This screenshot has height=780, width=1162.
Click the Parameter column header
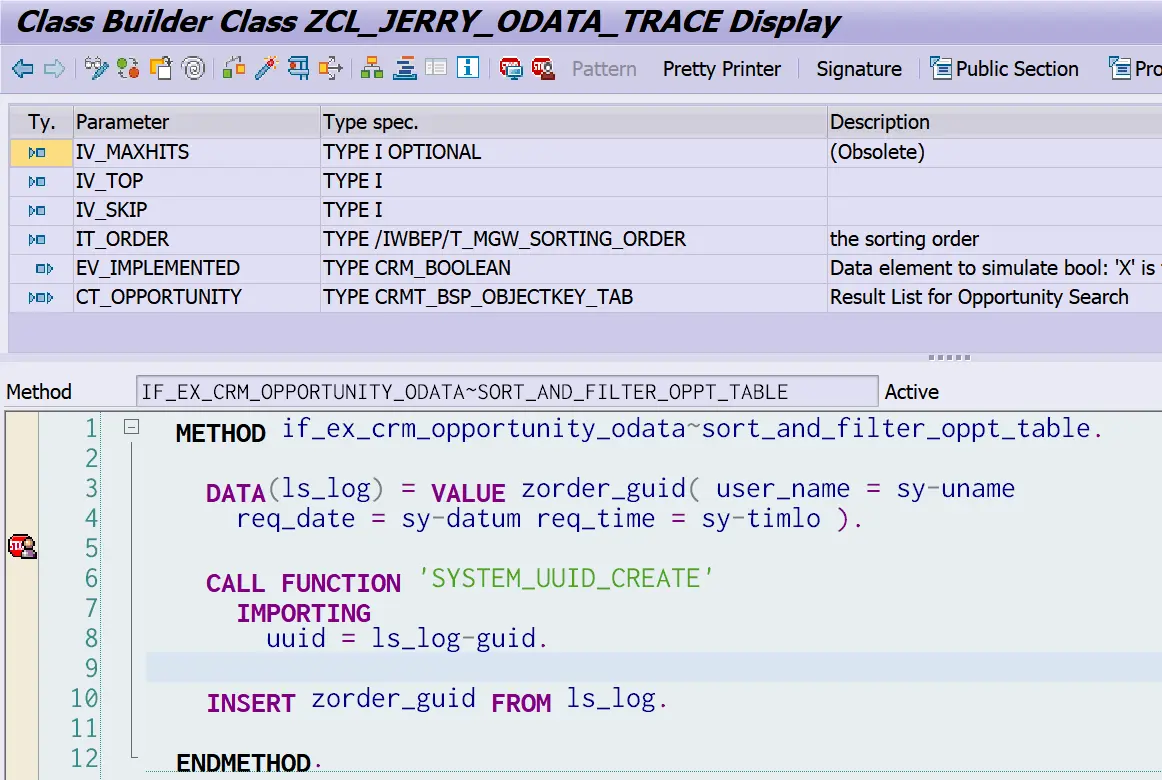click(x=196, y=121)
